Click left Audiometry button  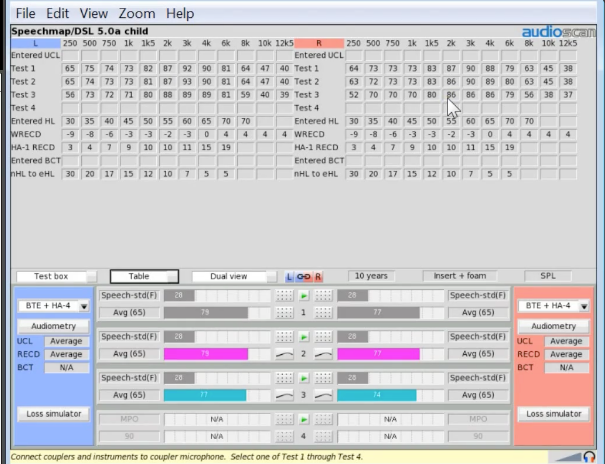[x=53, y=326]
